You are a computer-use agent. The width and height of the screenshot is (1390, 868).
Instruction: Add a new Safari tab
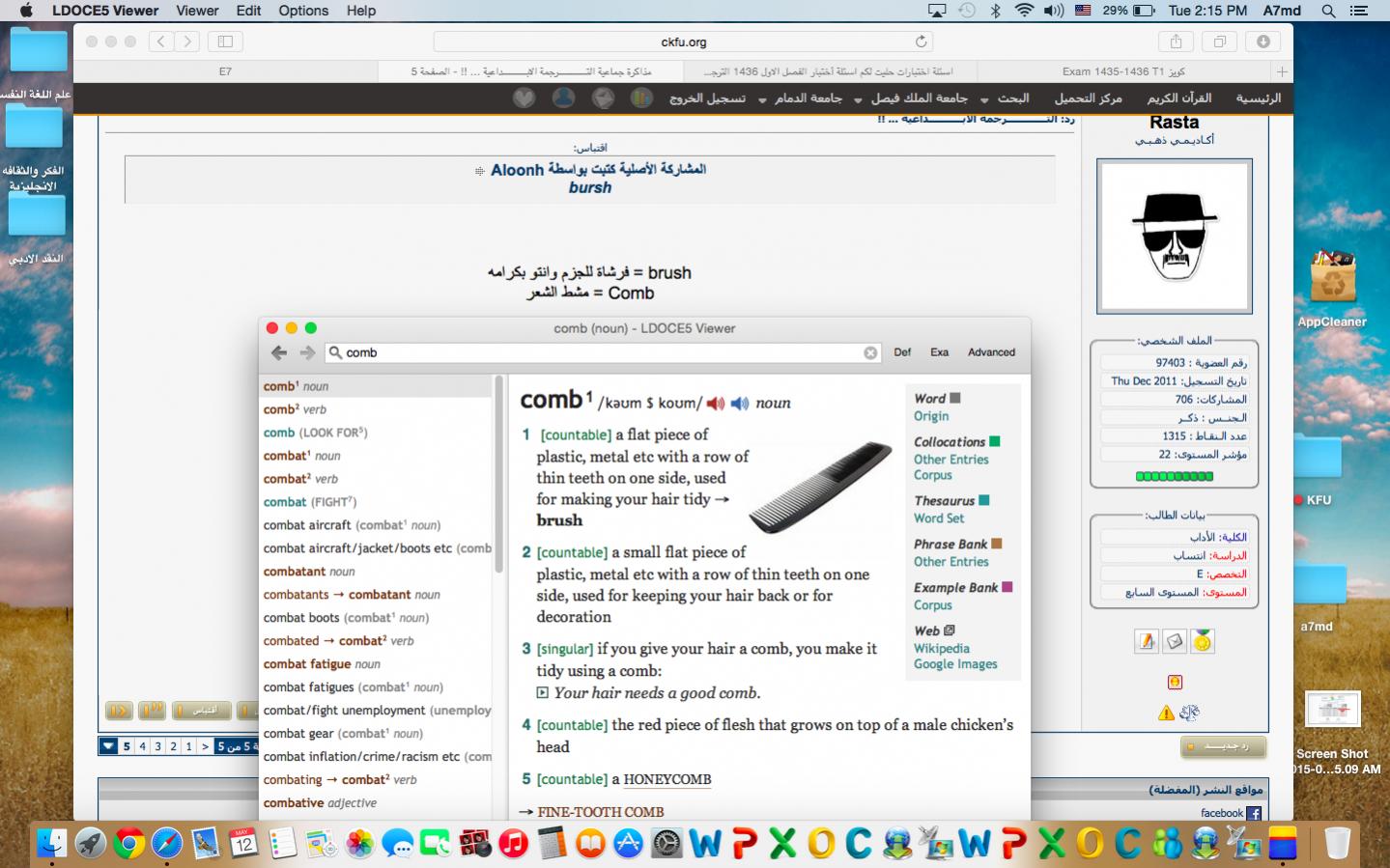click(1282, 71)
